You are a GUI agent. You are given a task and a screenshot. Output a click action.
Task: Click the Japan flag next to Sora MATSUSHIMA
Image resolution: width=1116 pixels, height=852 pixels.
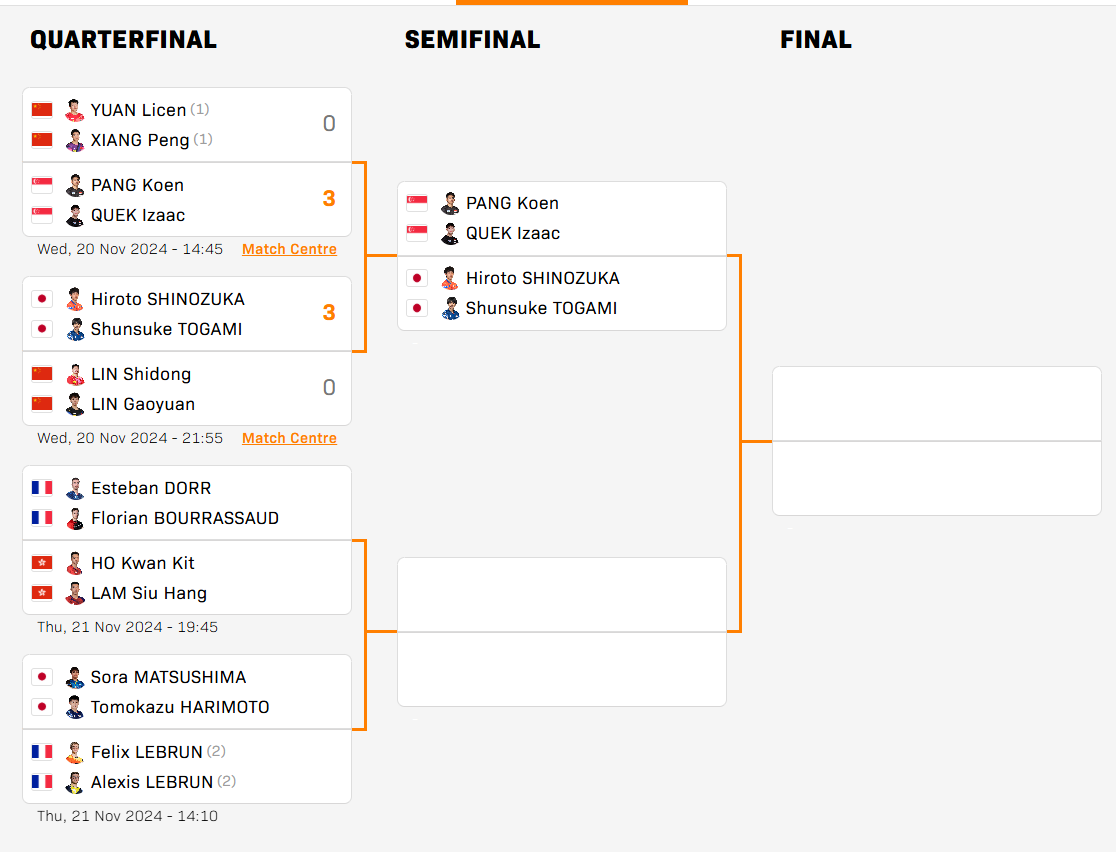point(42,677)
